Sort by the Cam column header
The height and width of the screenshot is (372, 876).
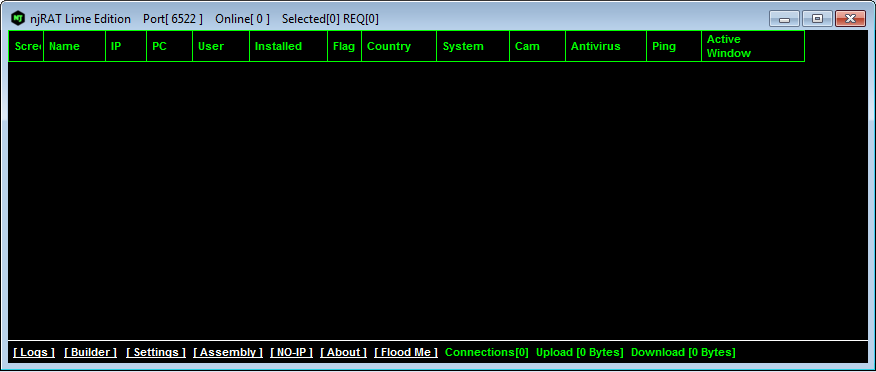click(537, 46)
